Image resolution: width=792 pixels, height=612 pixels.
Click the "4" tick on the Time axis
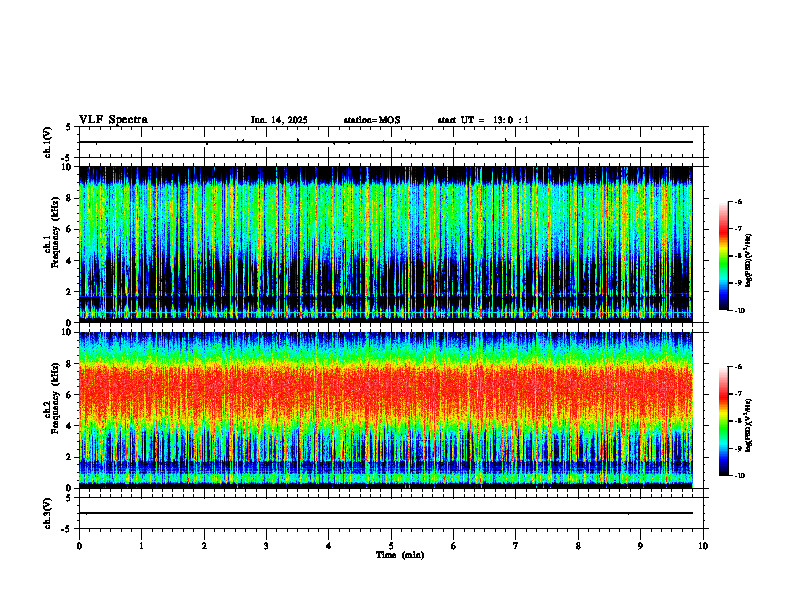point(329,546)
